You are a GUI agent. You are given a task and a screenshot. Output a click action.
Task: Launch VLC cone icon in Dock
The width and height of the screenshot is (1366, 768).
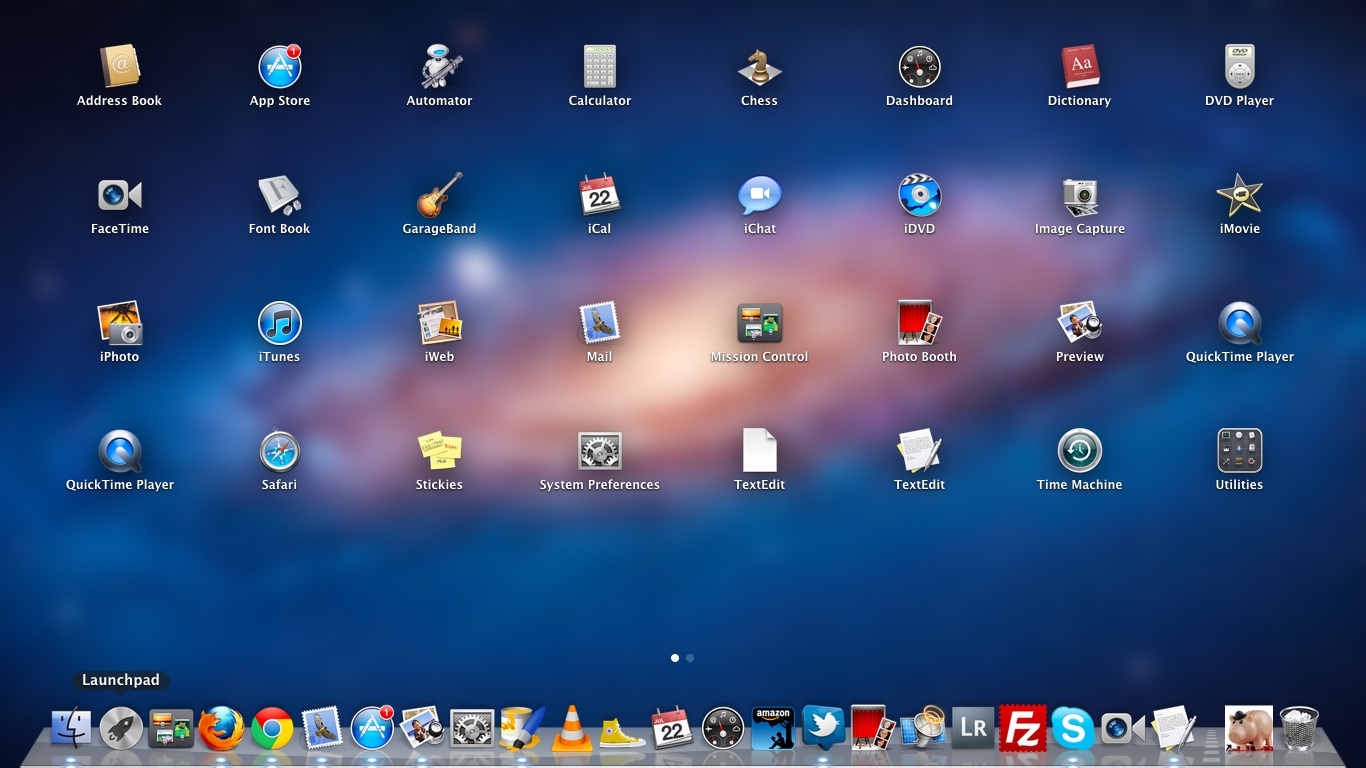(x=572, y=728)
